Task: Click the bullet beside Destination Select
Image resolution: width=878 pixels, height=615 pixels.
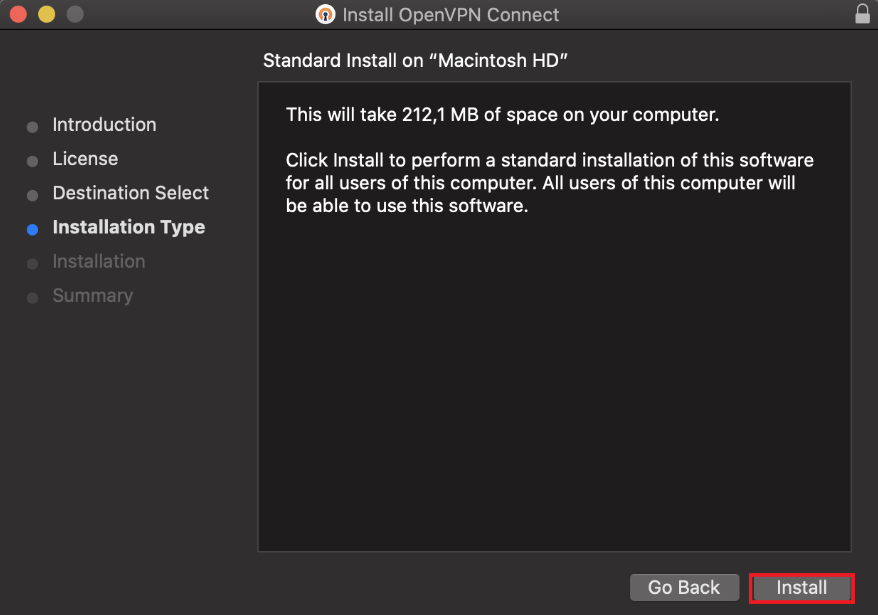Action: (x=32, y=195)
